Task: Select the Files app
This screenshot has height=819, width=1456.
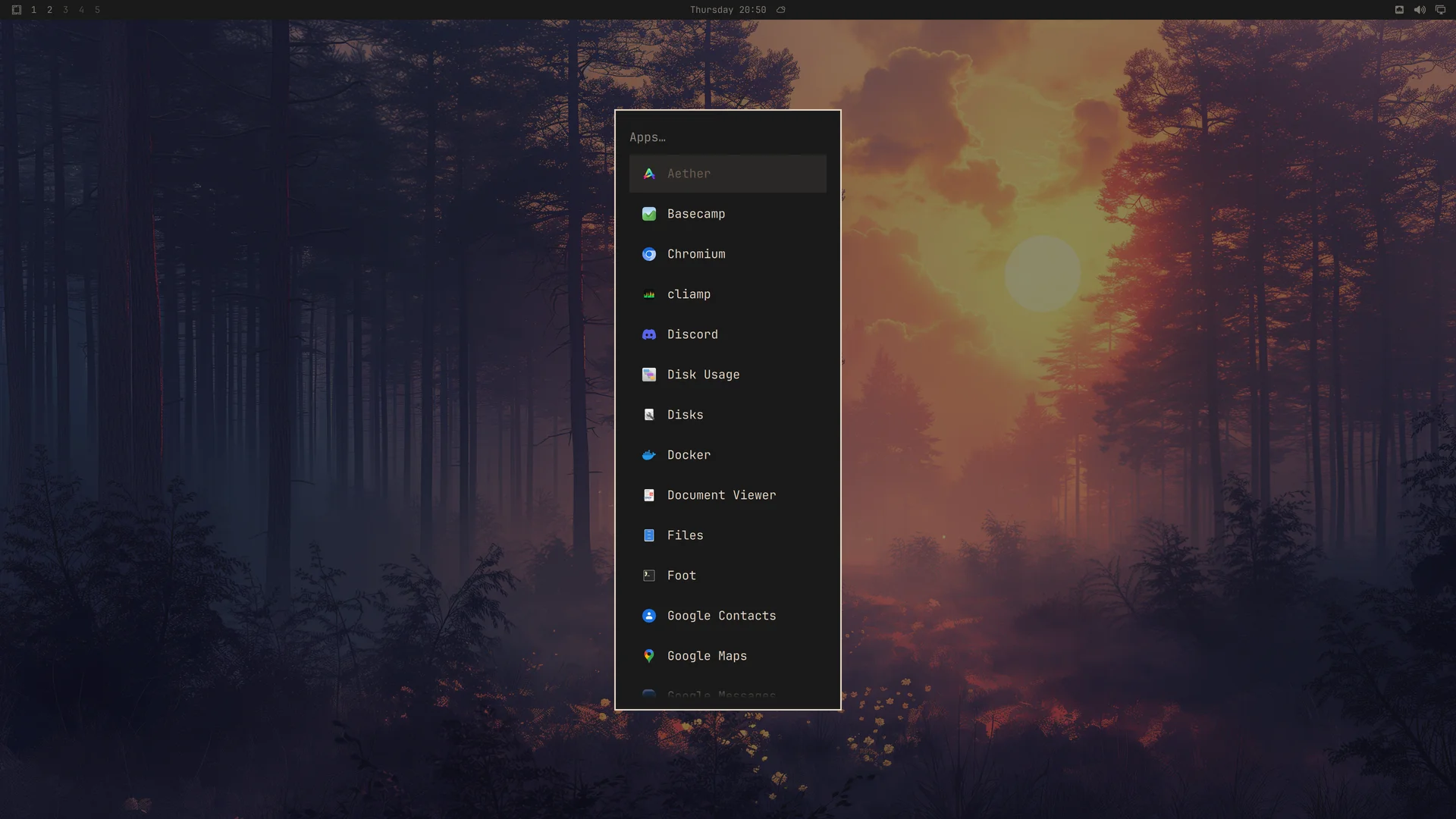Action: (x=727, y=535)
